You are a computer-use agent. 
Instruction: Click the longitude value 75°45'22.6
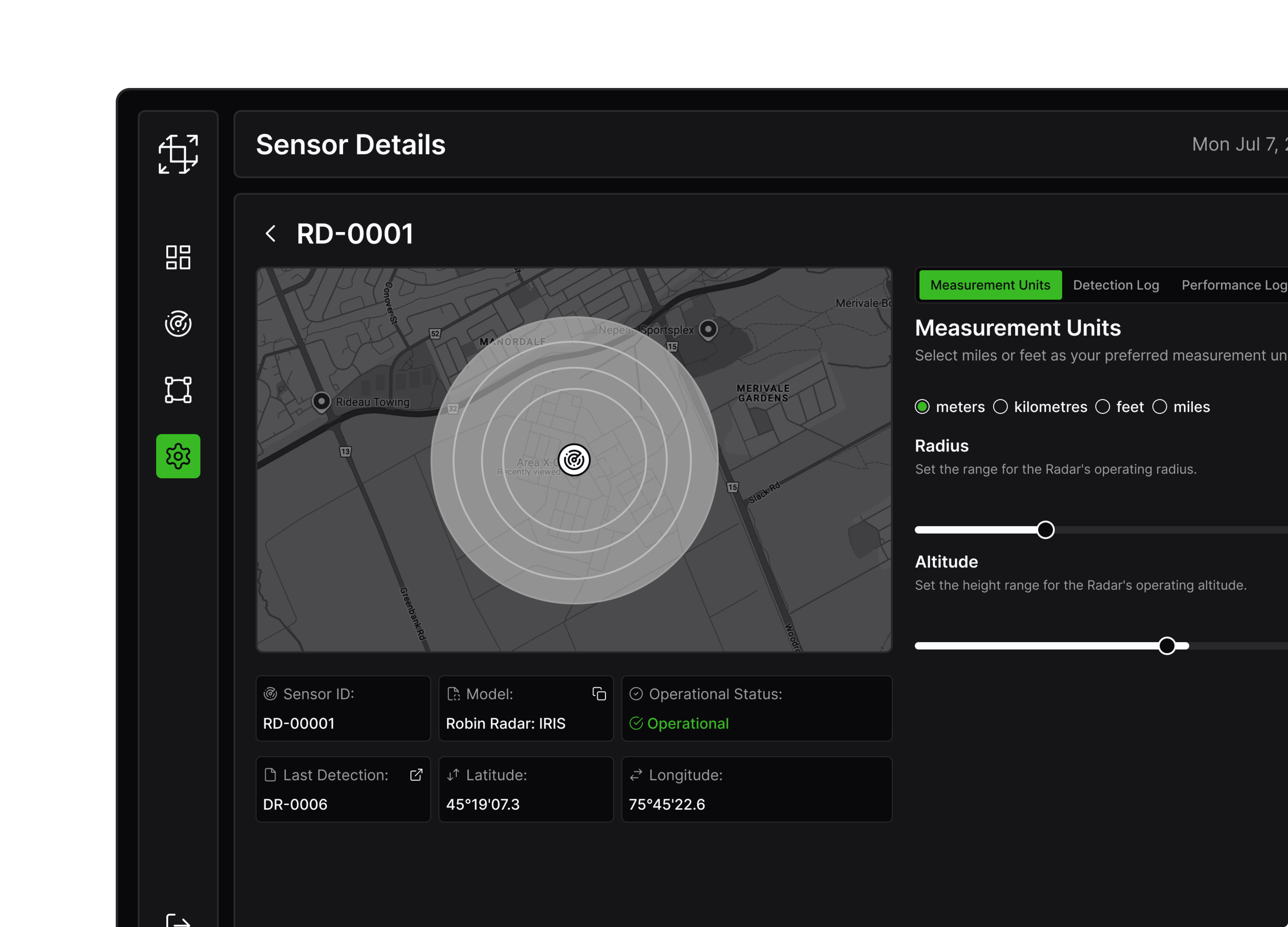[667, 804]
